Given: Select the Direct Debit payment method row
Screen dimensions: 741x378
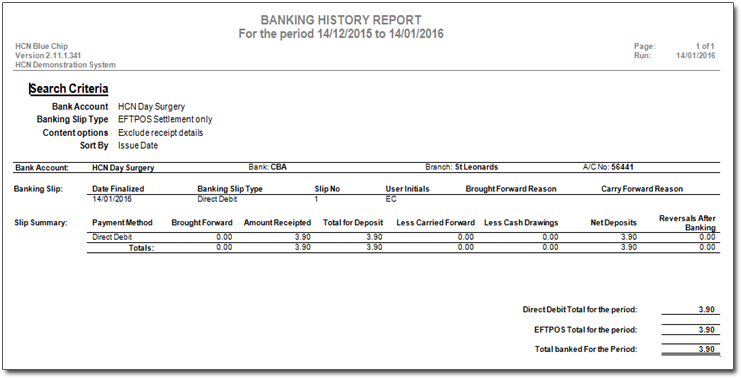Looking at the screenshot, I should pos(403,237).
